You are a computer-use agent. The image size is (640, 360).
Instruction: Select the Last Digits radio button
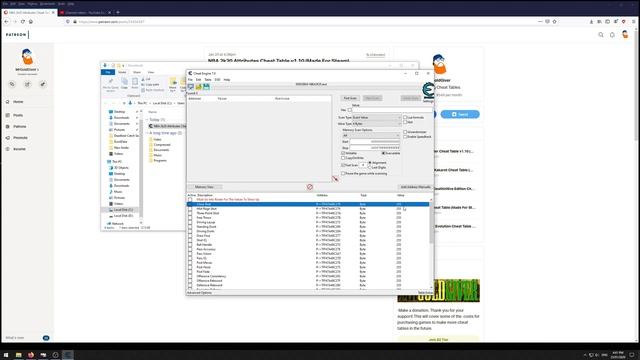pos(370,167)
